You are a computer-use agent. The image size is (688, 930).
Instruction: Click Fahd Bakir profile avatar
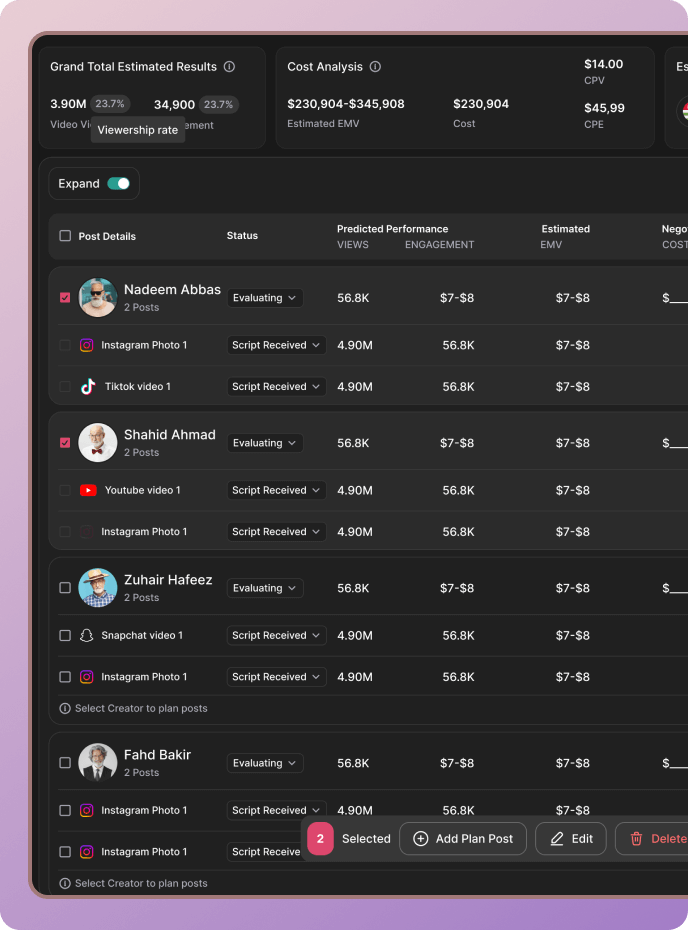click(98, 763)
